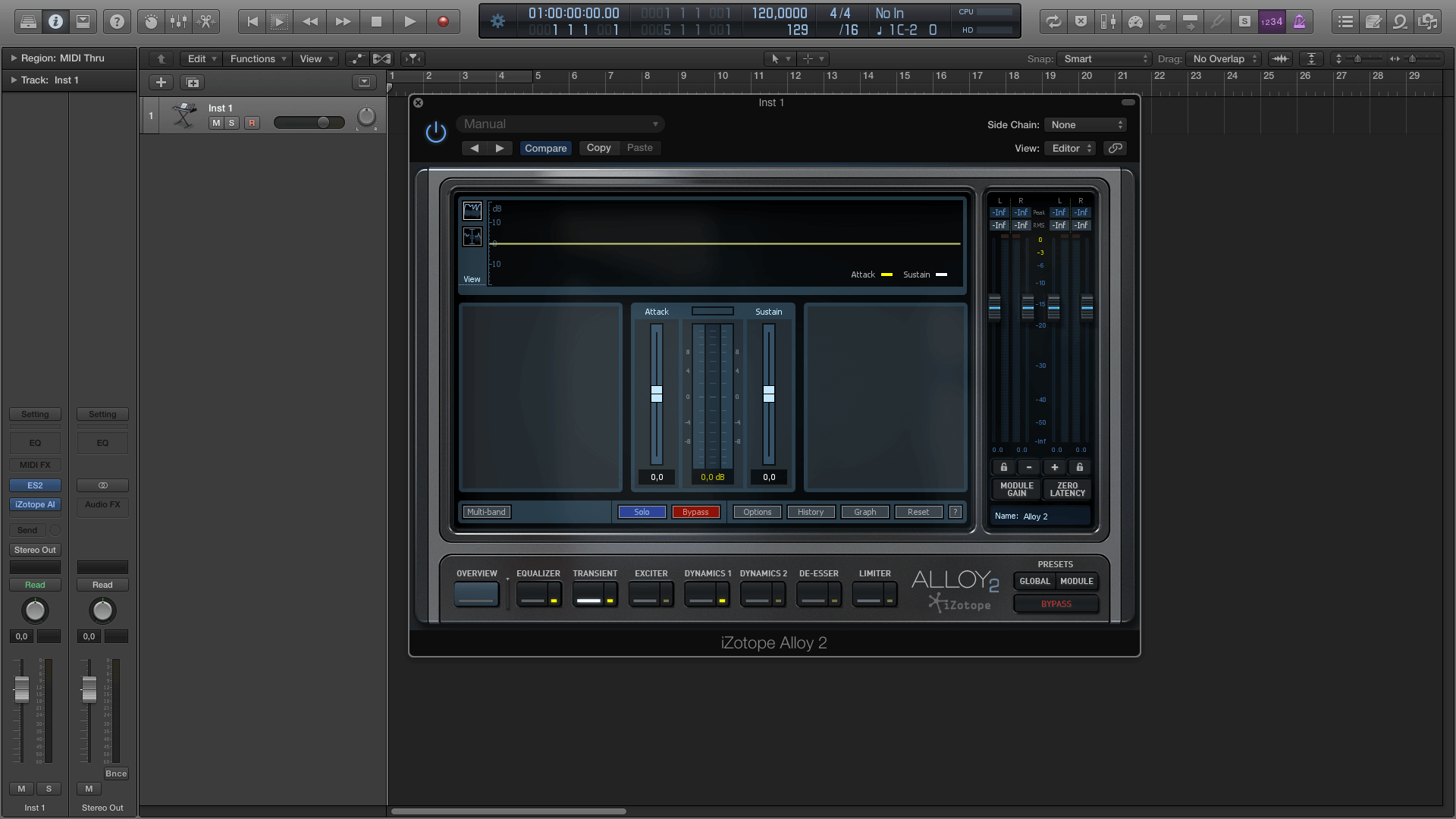
Task: Toggle Multi-band mode in Transient module
Action: (486, 512)
